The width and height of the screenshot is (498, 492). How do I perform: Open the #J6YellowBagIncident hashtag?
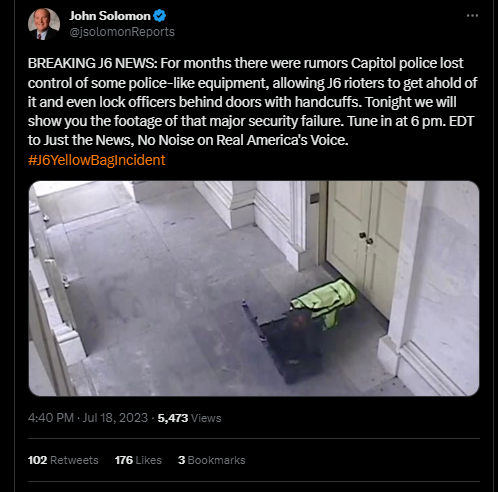(97, 160)
